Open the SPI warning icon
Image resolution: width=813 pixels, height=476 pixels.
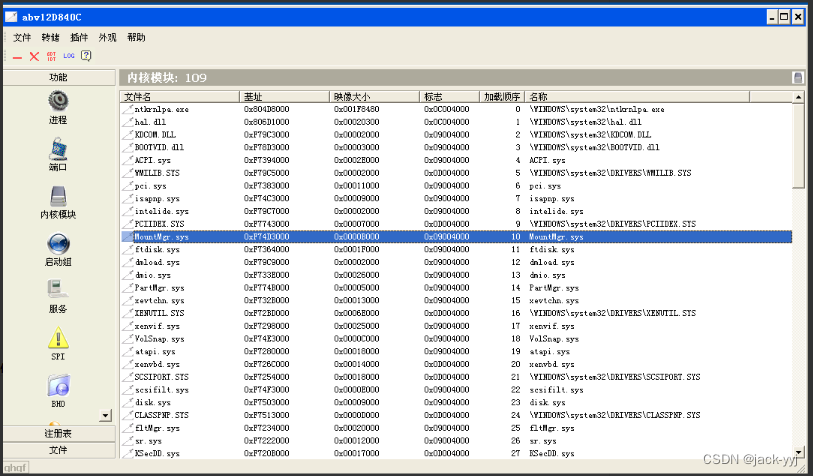(58, 343)
